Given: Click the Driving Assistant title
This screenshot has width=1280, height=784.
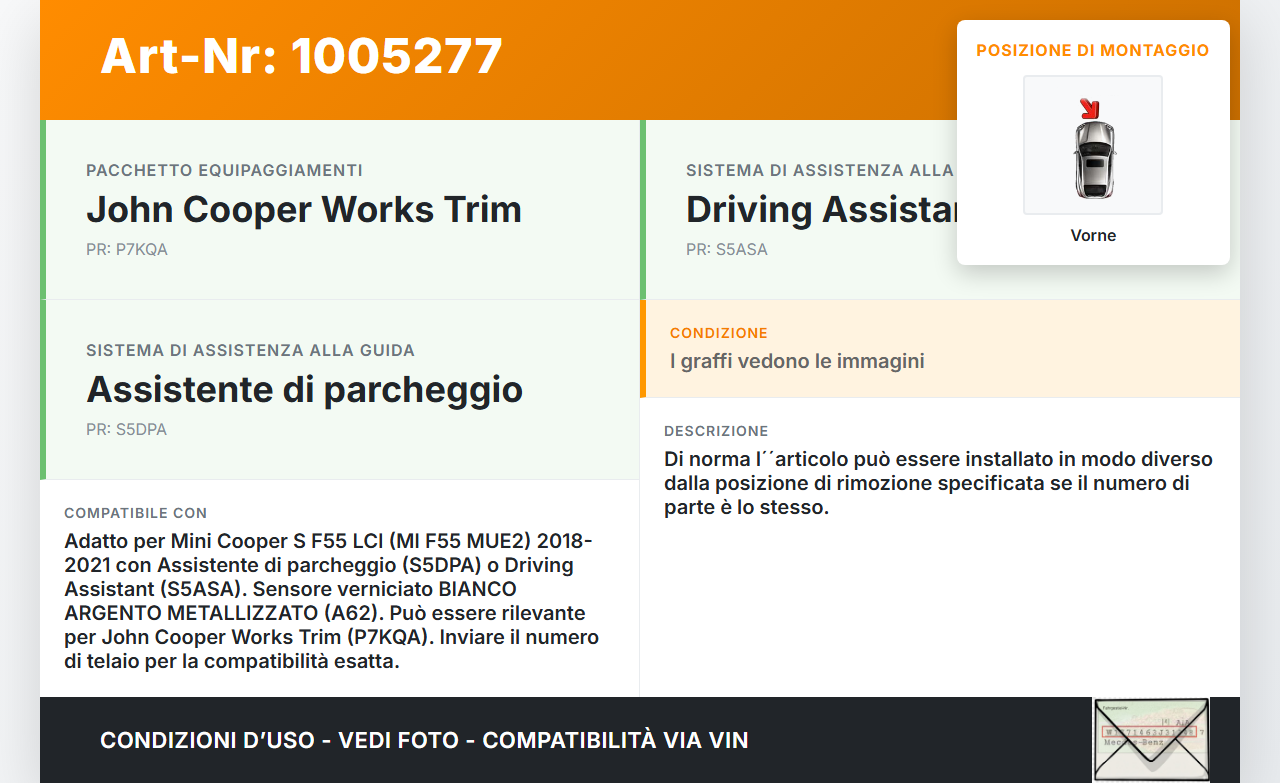Looking at the screenshot, I should coord(821,210).
